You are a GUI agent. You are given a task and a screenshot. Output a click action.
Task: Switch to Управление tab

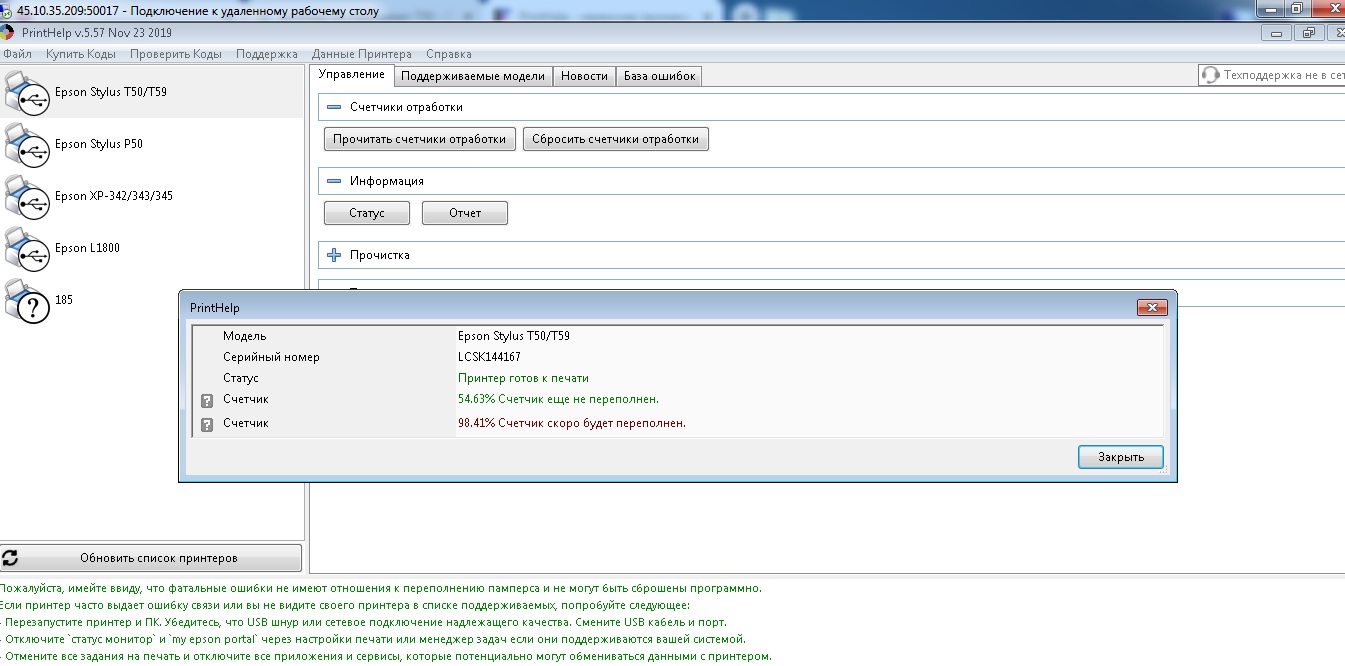click(x=351, y=75)
